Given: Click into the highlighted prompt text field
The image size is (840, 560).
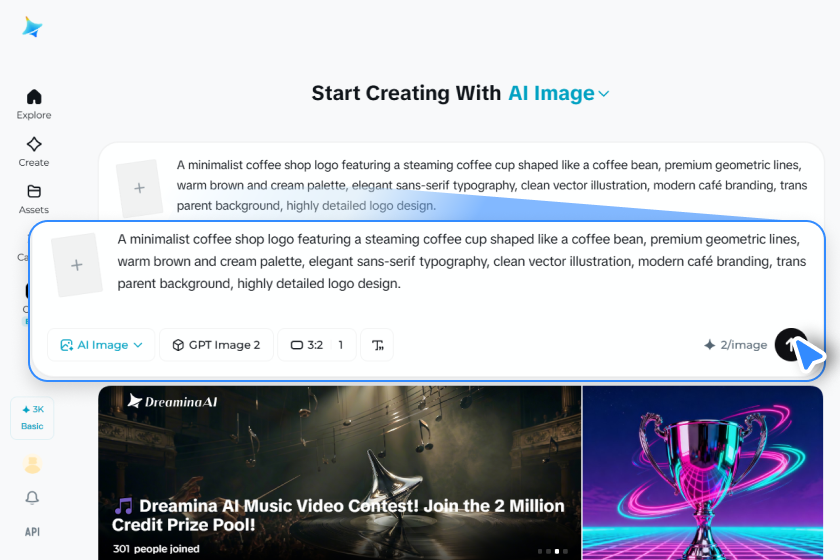Looking at the screenshot, I should click(461, 262).
